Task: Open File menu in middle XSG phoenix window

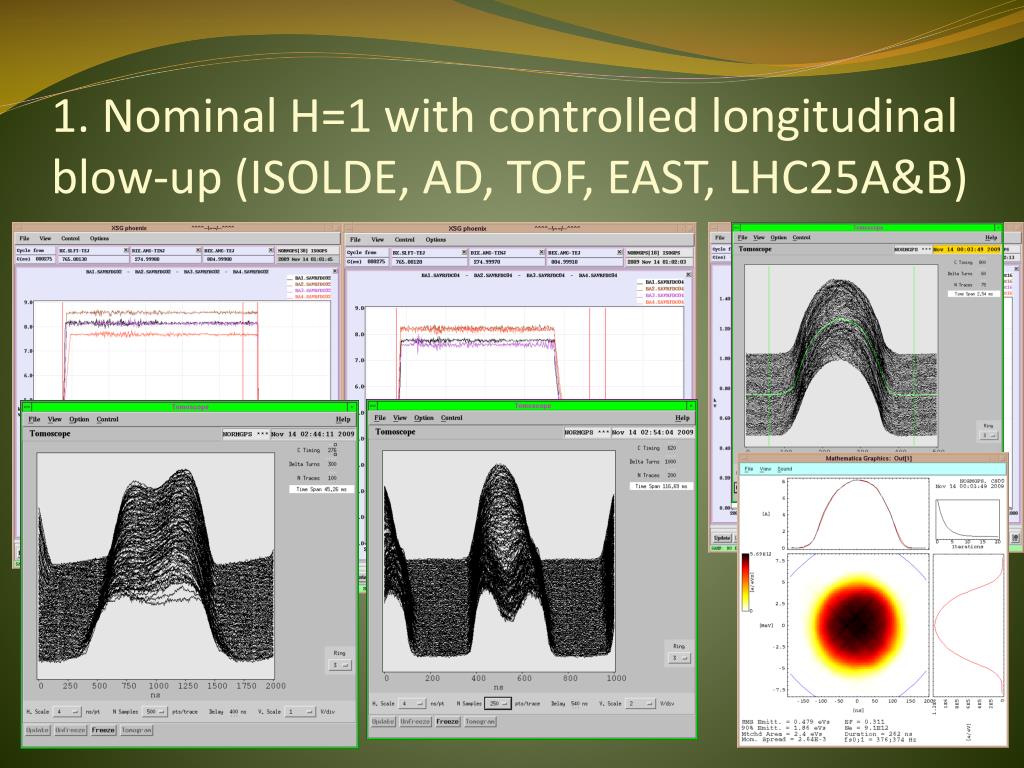Action: pos(355,240)
